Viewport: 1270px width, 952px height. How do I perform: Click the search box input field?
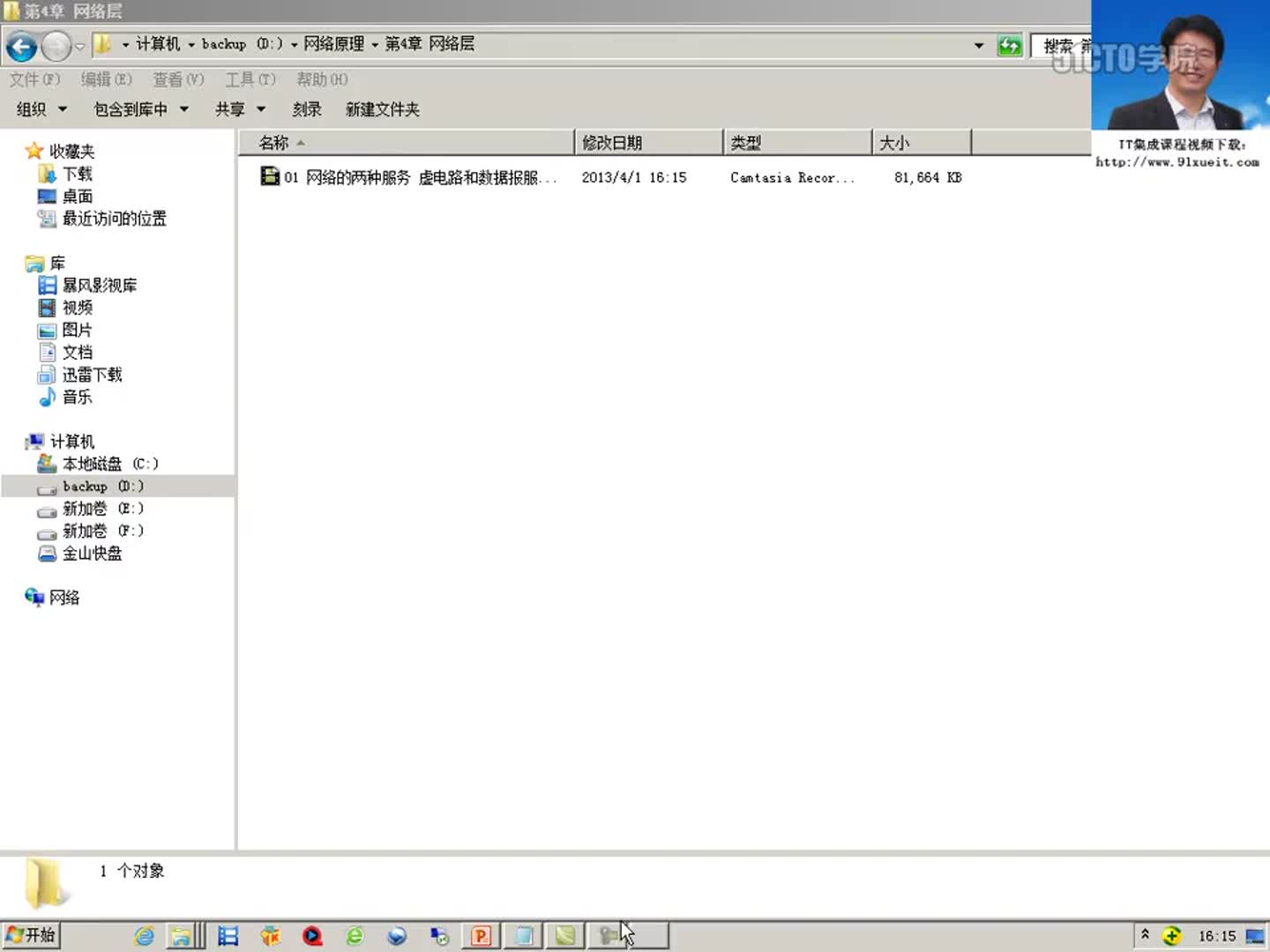1063,45
